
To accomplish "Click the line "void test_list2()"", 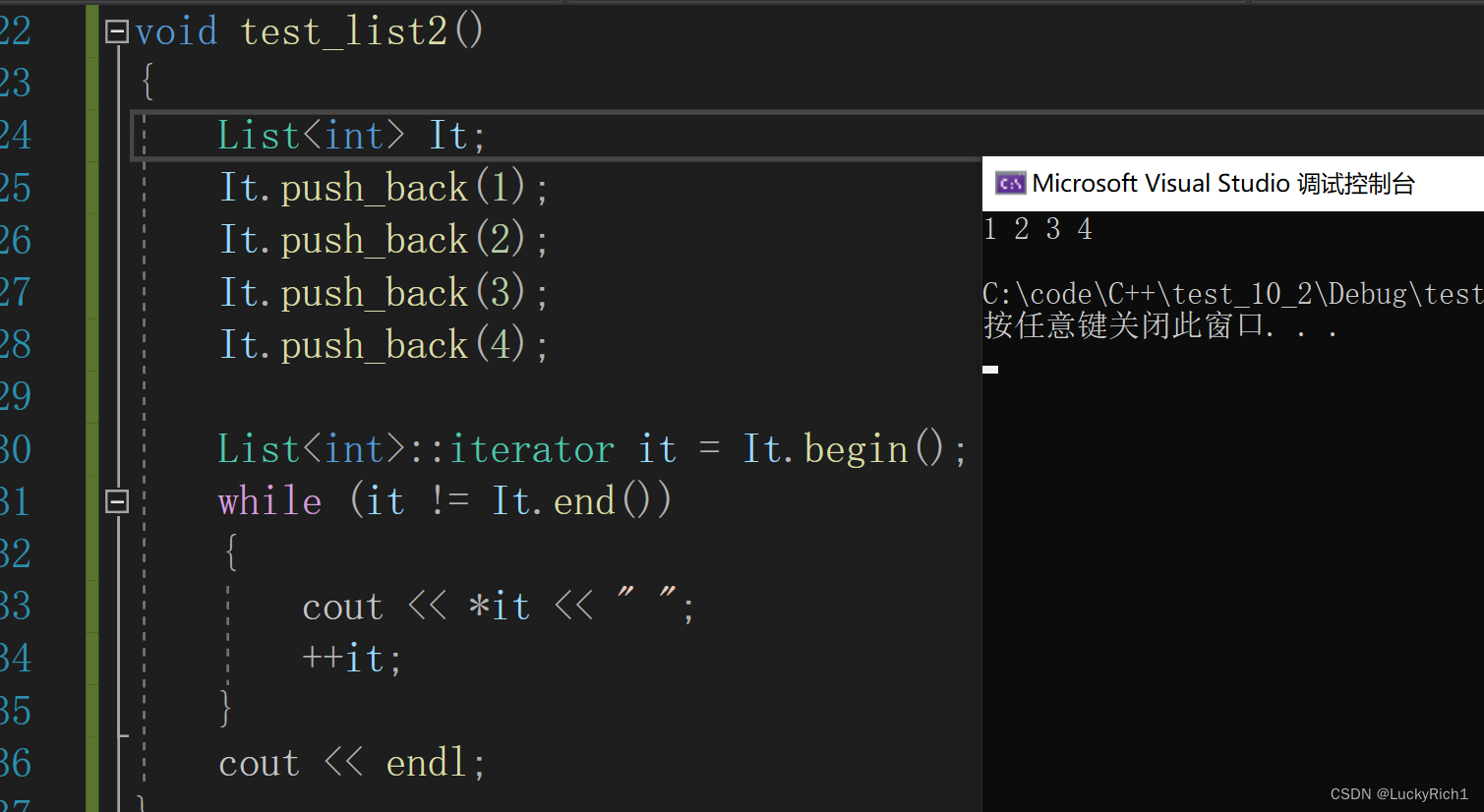I will (x=309, y=31).
